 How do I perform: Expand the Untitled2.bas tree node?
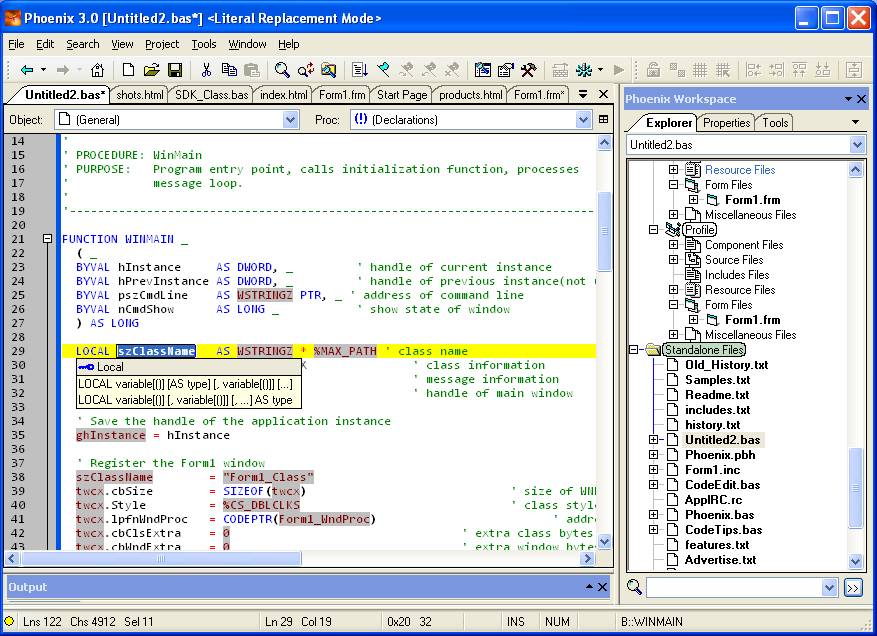coord(654,440)
